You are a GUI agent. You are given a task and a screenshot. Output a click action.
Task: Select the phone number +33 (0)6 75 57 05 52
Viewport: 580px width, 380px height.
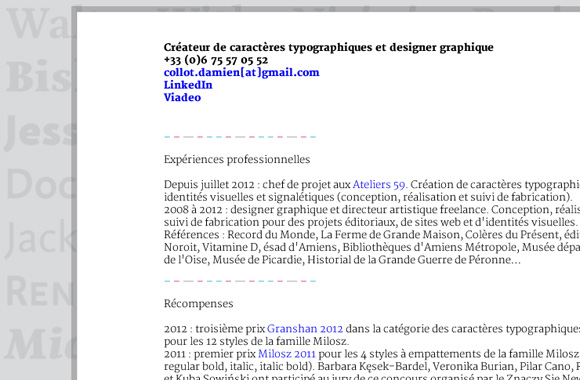tap(216, 60)
